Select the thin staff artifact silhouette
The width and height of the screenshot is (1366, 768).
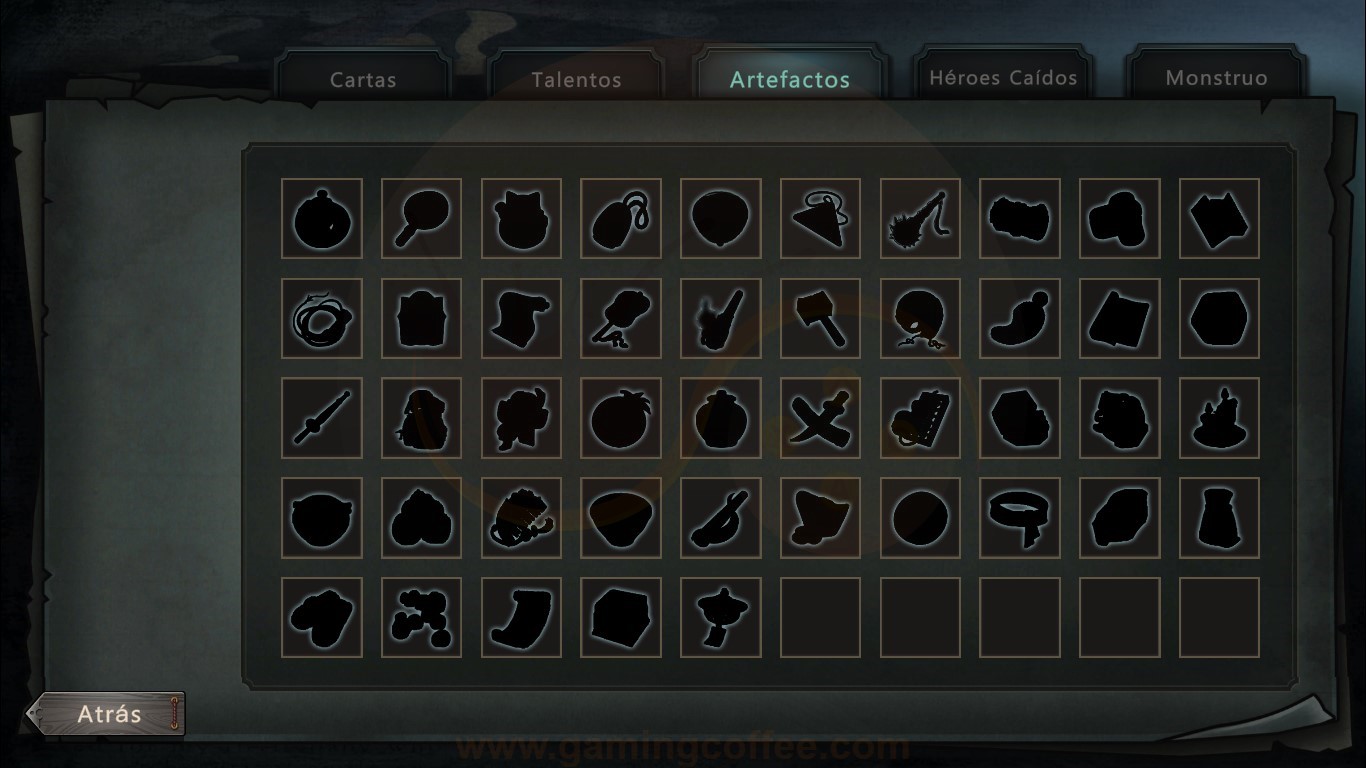point(321,418)
